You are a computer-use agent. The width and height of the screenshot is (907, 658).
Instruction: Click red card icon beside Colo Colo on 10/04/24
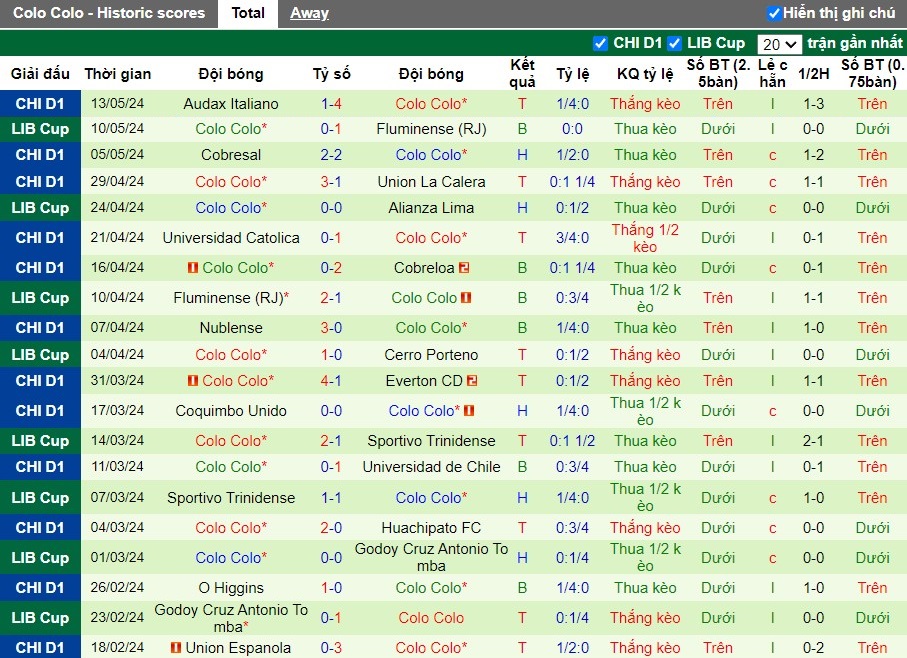[466, 298]
